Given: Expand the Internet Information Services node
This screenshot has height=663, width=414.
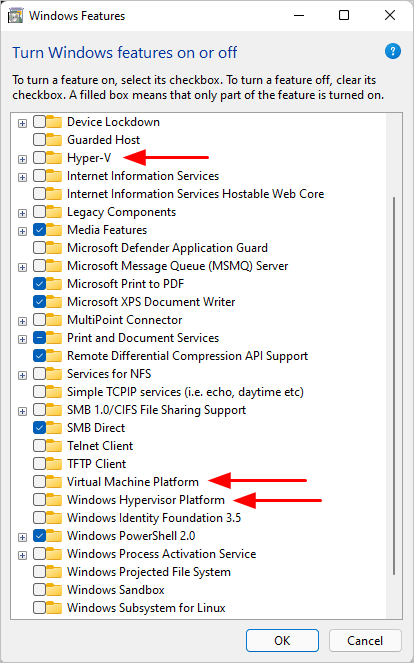Looking at the screenshot, I should [22, 178].
